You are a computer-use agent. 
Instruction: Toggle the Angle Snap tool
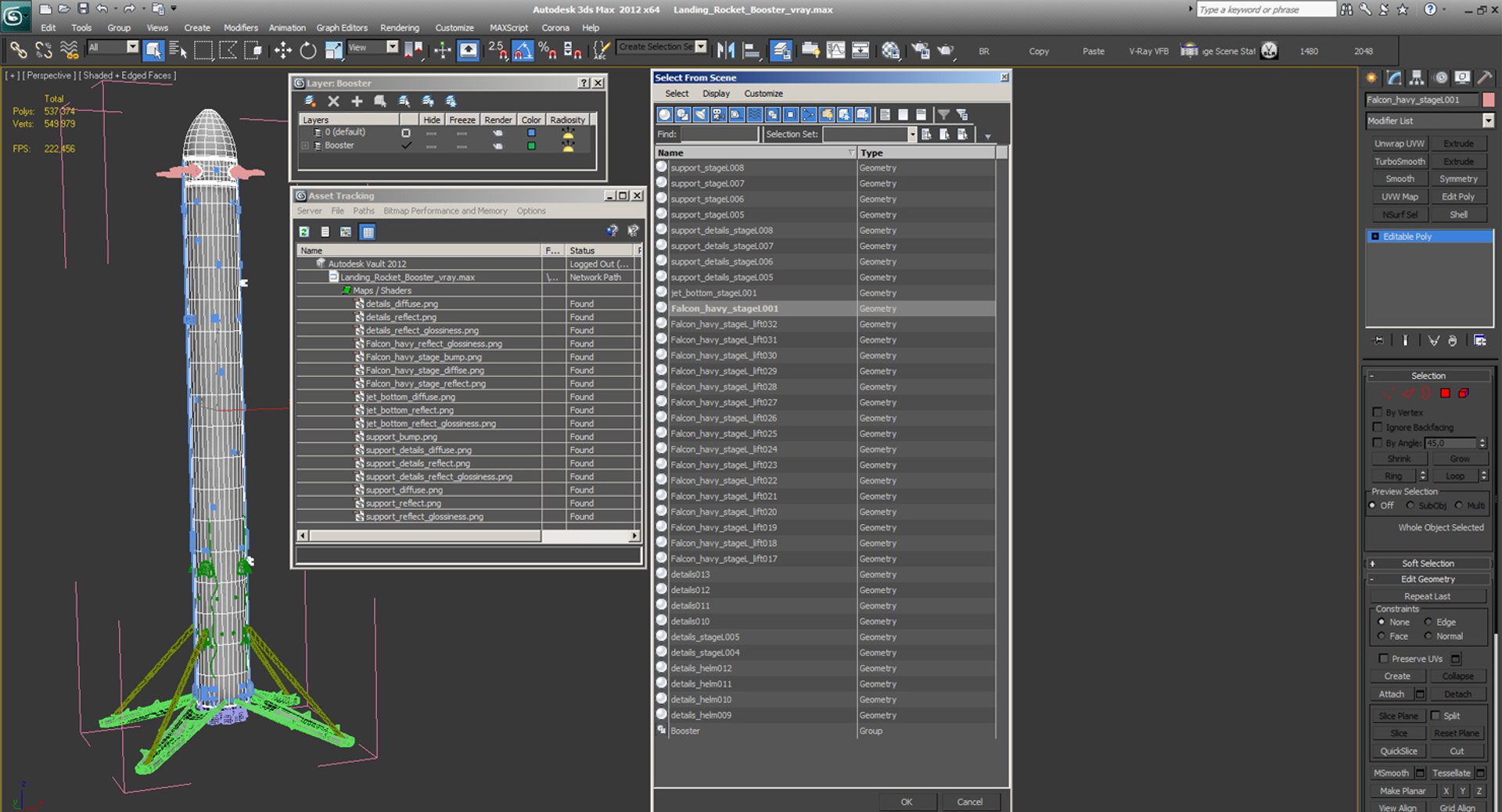click(x=523, y=51)
